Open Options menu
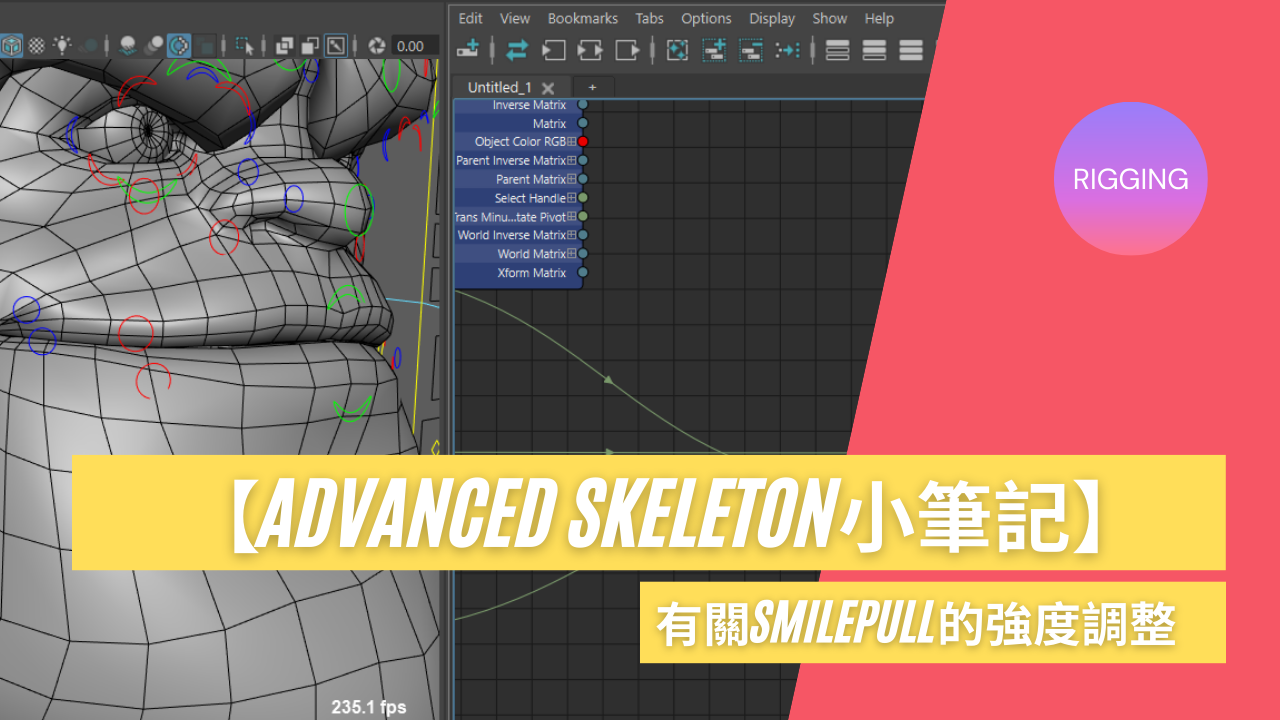Viewport: 1280px width, 720px height. click(706, 18)
